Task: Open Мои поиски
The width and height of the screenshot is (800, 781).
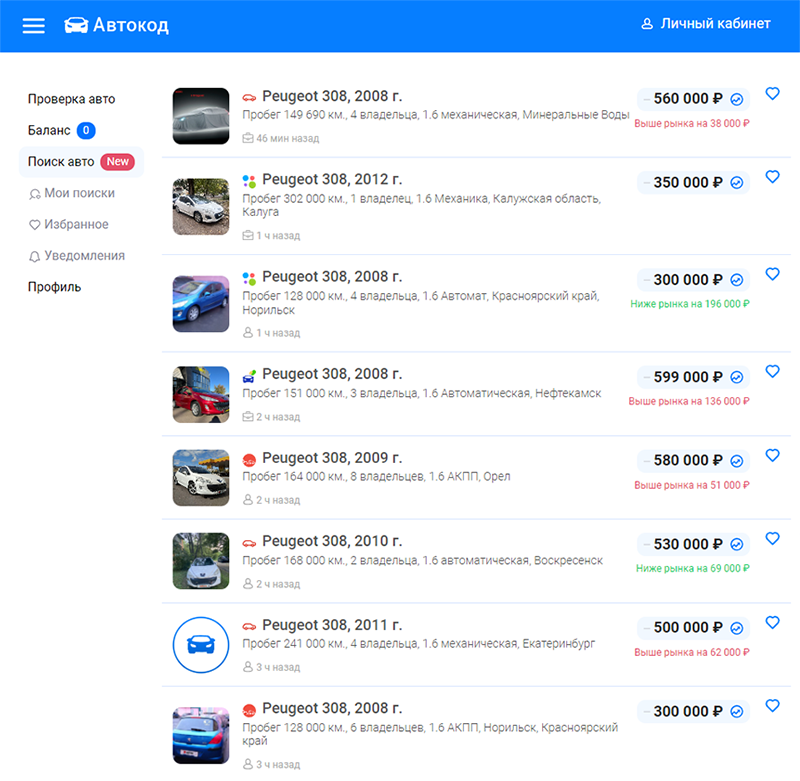Action: tap(72, 193)
